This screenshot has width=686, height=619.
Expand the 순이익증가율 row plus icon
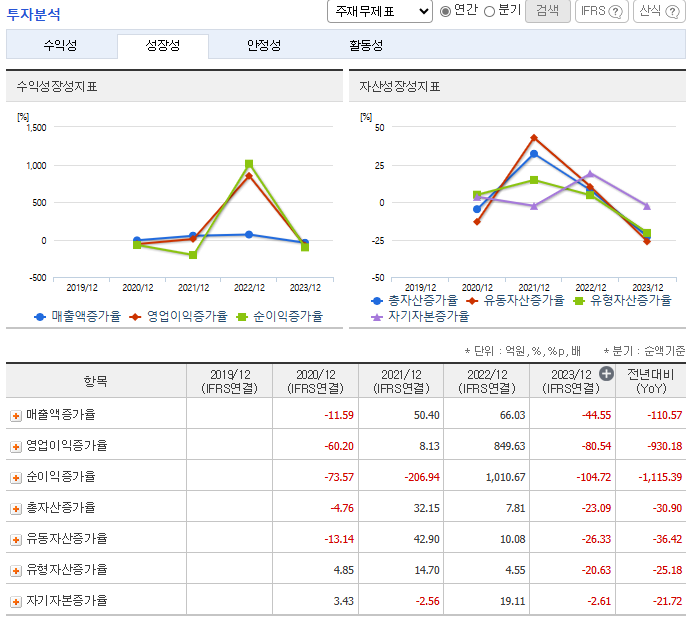[16, 478]
